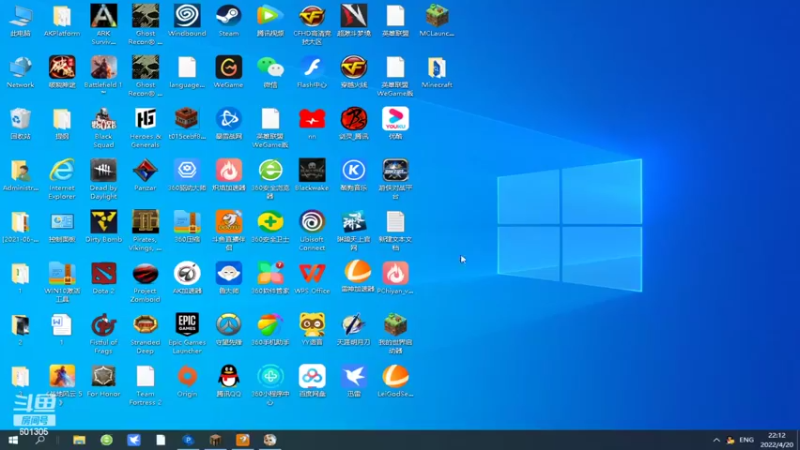Open the WeGame shortcut
Viewport: 800px width, 450px height.
pyautogui.click(x=229, y=72)
